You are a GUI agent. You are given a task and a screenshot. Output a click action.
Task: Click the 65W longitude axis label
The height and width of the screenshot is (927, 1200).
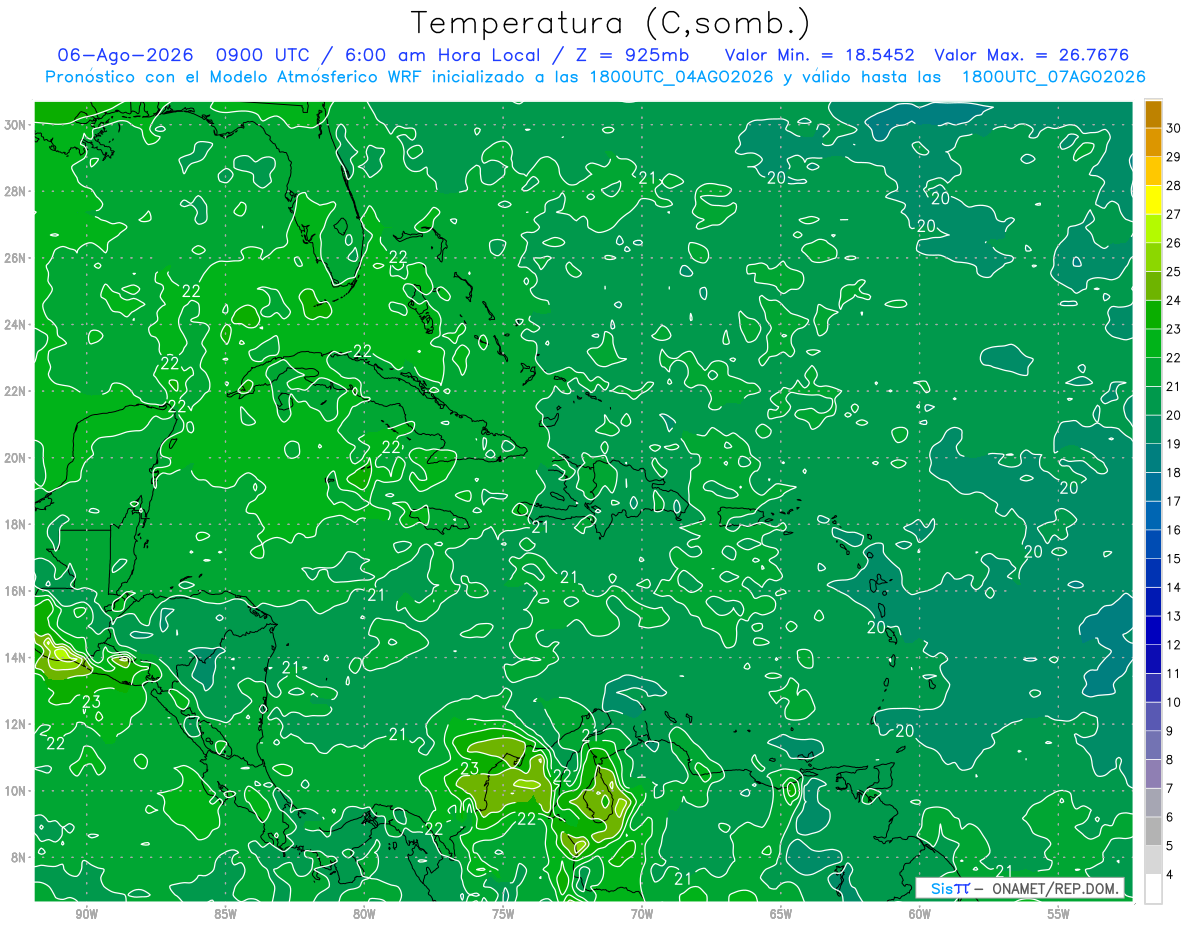(781, 914)
